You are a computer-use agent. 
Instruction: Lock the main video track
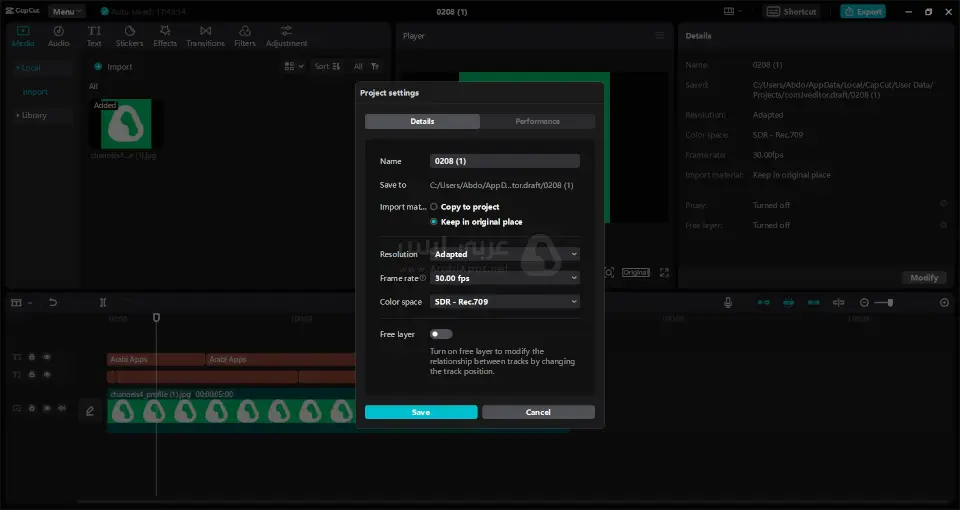[32, 408]
